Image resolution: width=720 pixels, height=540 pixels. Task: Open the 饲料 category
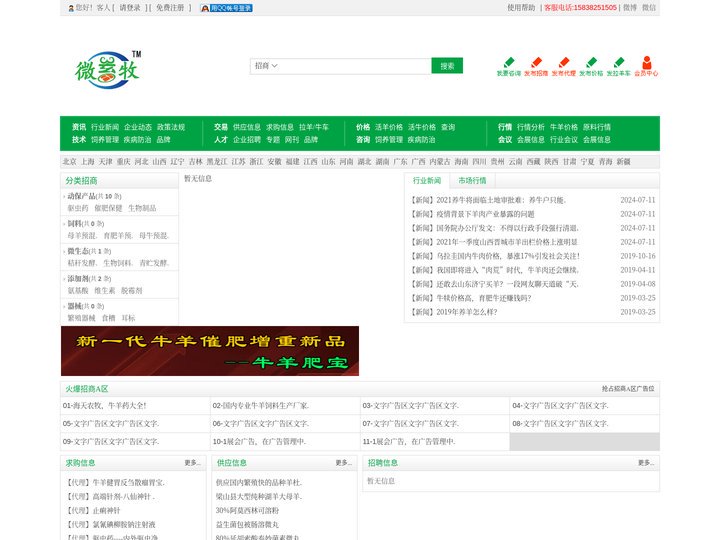74,224
